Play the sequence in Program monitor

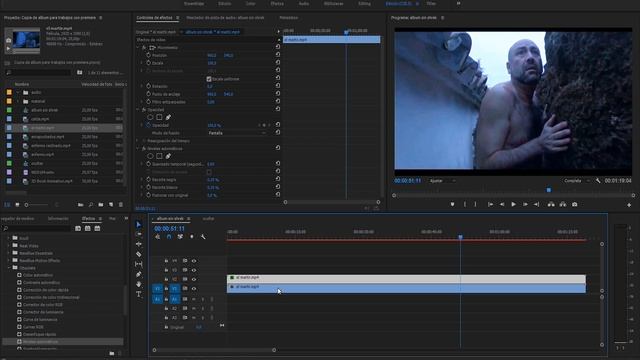[513, 204]
